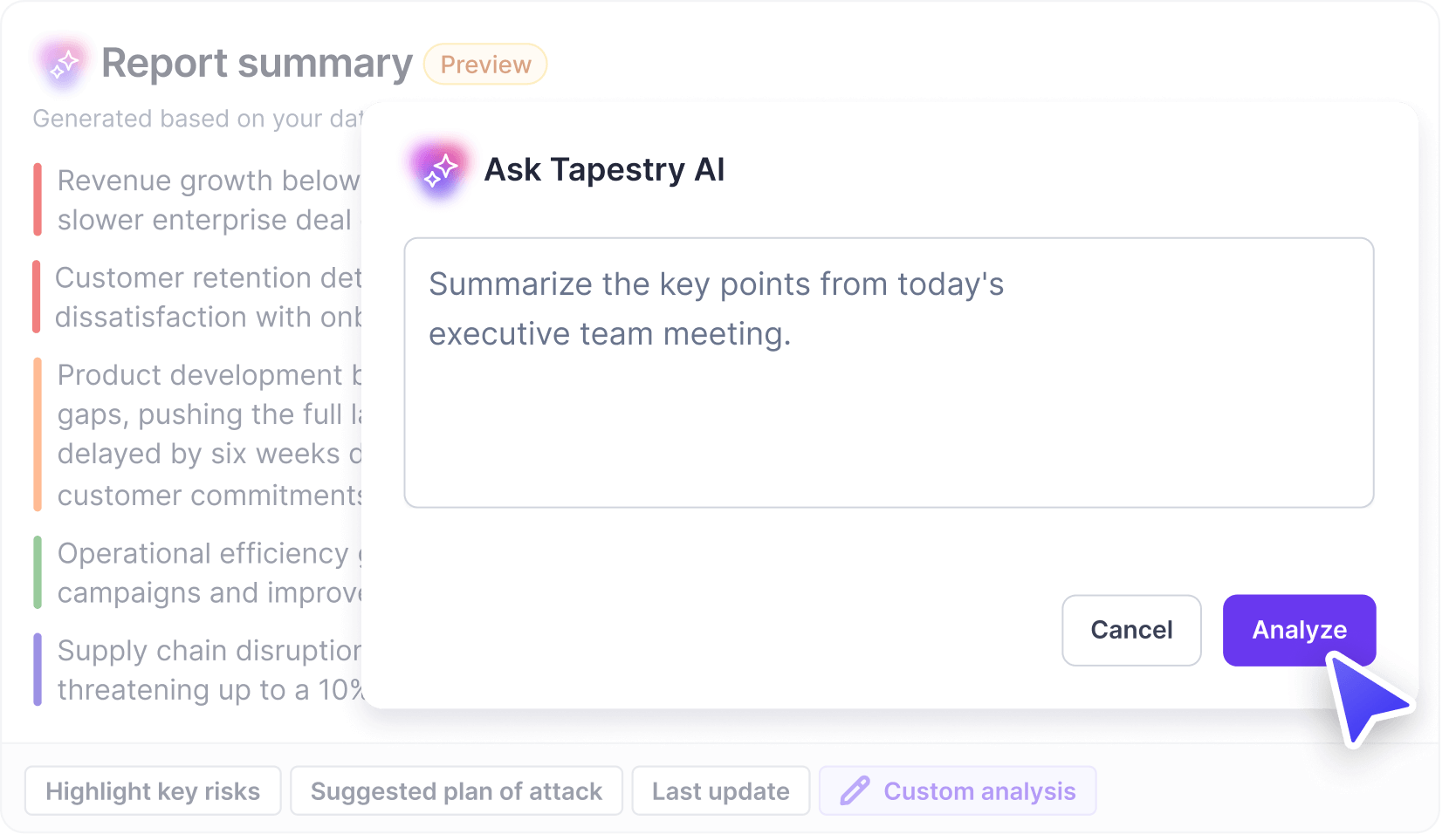Open the Last update option

coord(720,790)
